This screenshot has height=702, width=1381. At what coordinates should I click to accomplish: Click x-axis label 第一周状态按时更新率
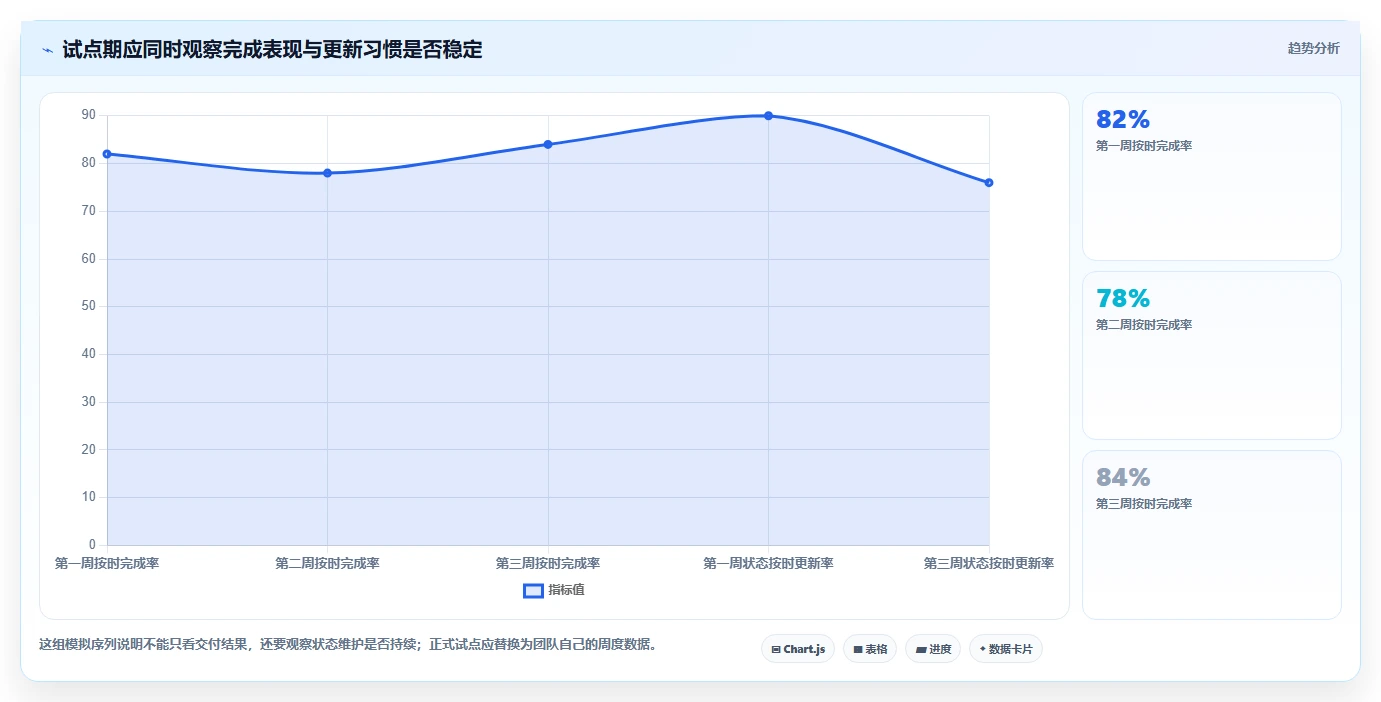(768, 564)
